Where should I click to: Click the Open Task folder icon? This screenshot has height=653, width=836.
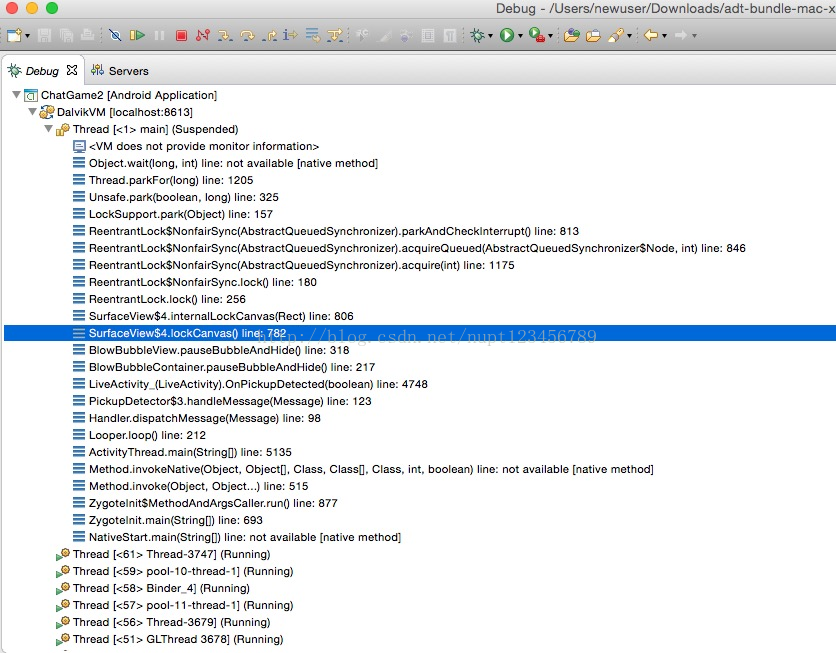(593, 36)
